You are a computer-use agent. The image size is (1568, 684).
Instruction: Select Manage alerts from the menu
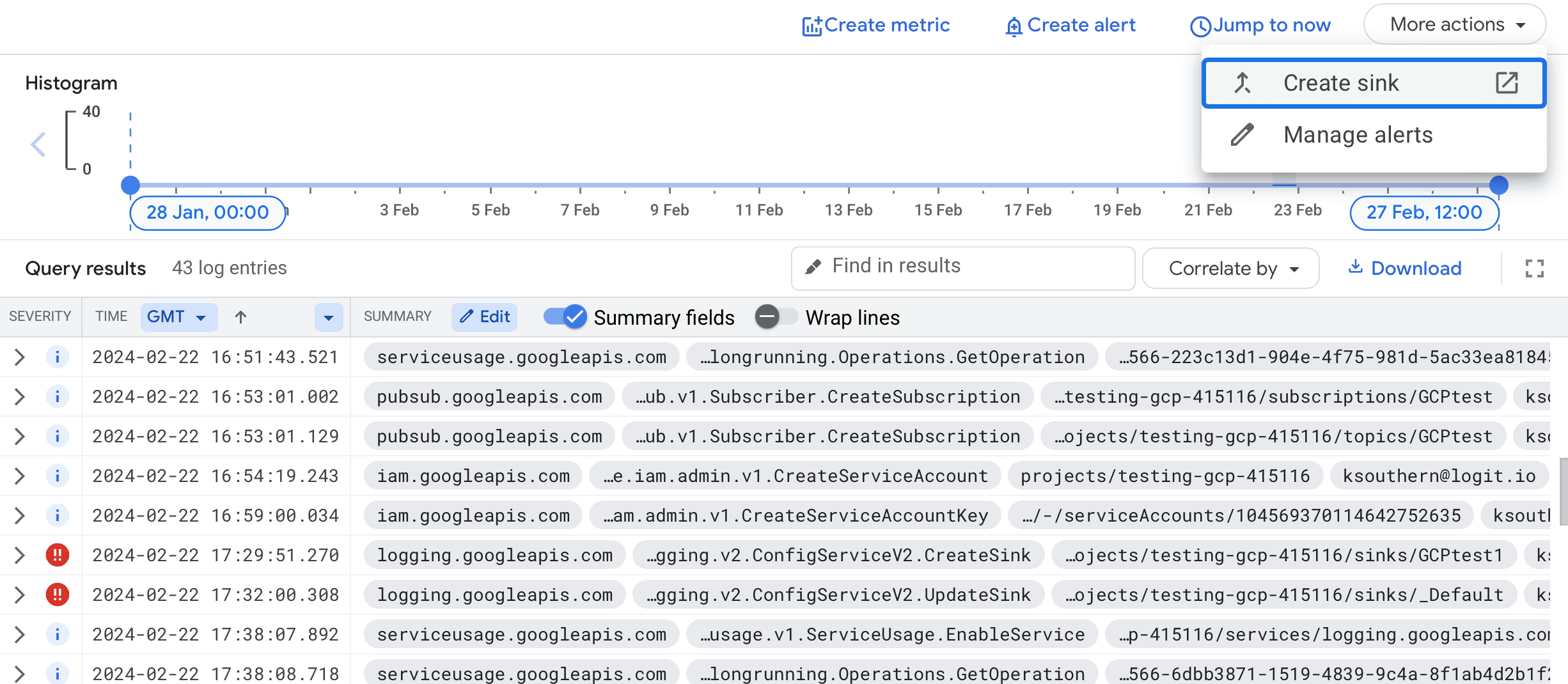click(1358, 135)
